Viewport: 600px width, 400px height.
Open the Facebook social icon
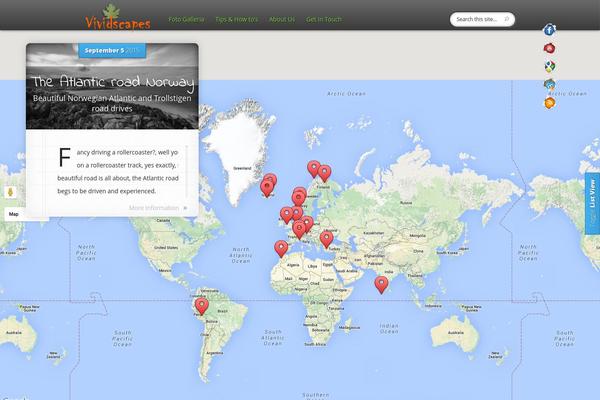[549, 30]
